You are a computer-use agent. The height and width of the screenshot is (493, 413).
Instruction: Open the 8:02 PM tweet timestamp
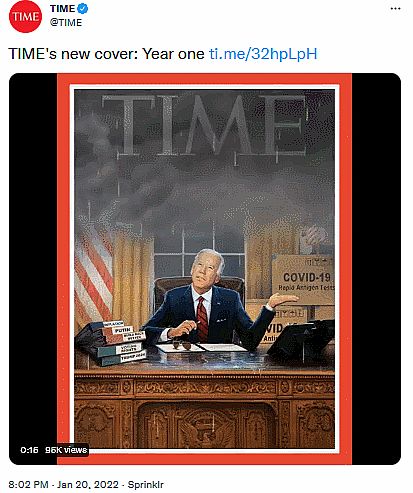(28, 484)
